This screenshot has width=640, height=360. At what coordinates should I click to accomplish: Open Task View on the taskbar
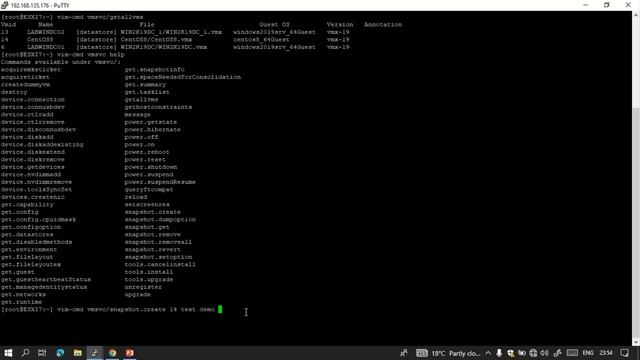click(x=42, y=353)
